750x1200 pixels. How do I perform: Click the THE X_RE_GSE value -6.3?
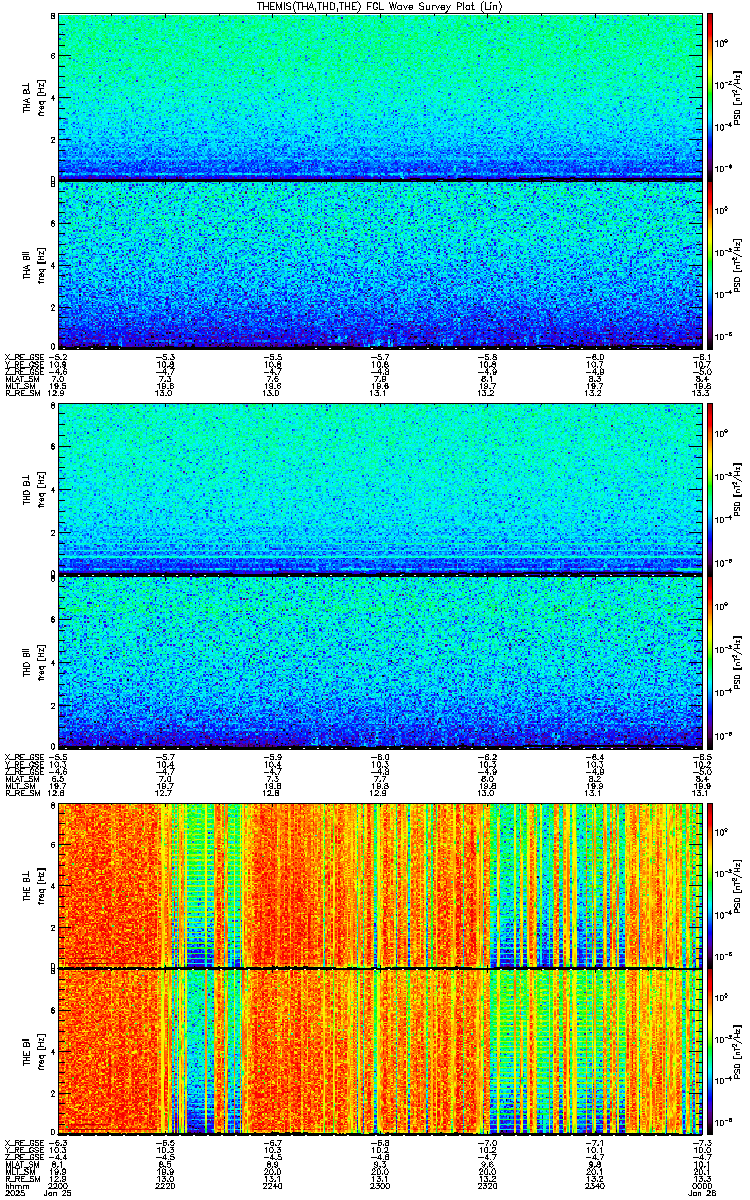click(x=59, y=1143)
